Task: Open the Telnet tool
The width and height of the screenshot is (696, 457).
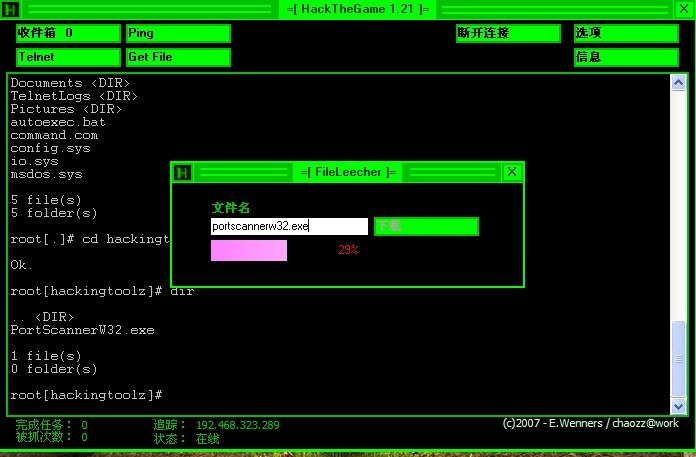Action: coord(68,57)
